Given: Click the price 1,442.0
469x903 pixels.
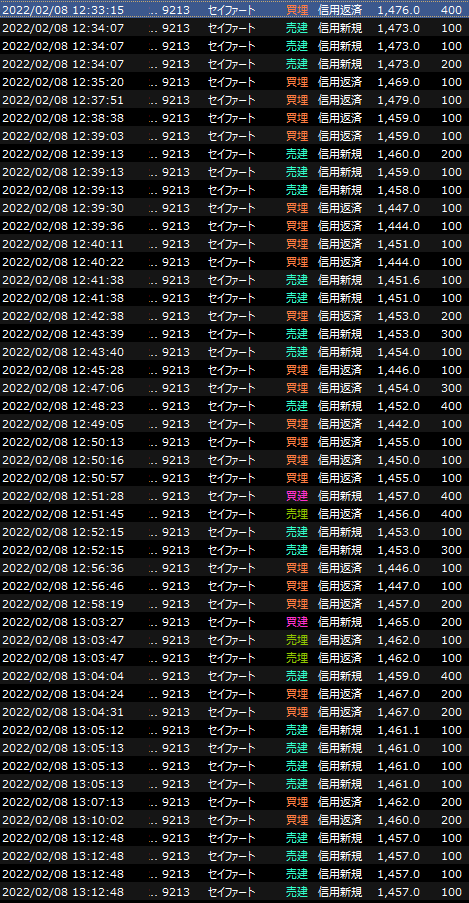Looking at the screenshot, I should point(399,424).
